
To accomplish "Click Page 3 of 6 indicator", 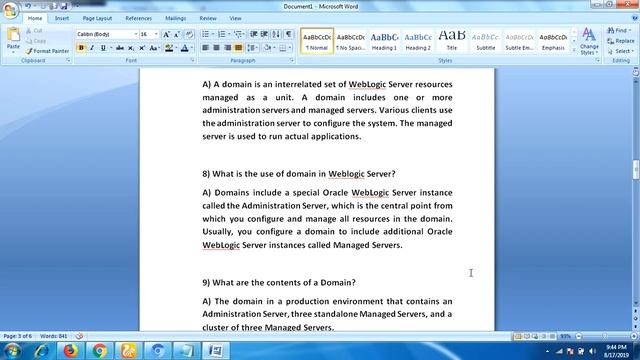I will tap(18, 336).
